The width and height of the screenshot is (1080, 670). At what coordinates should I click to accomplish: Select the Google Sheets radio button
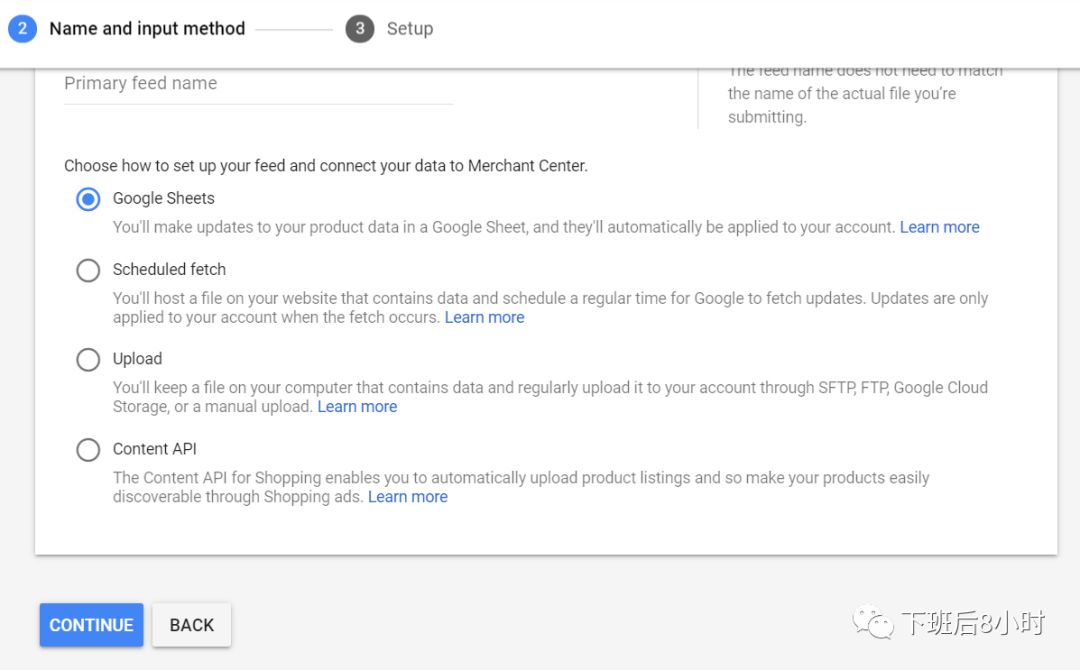tap(89, 199)
